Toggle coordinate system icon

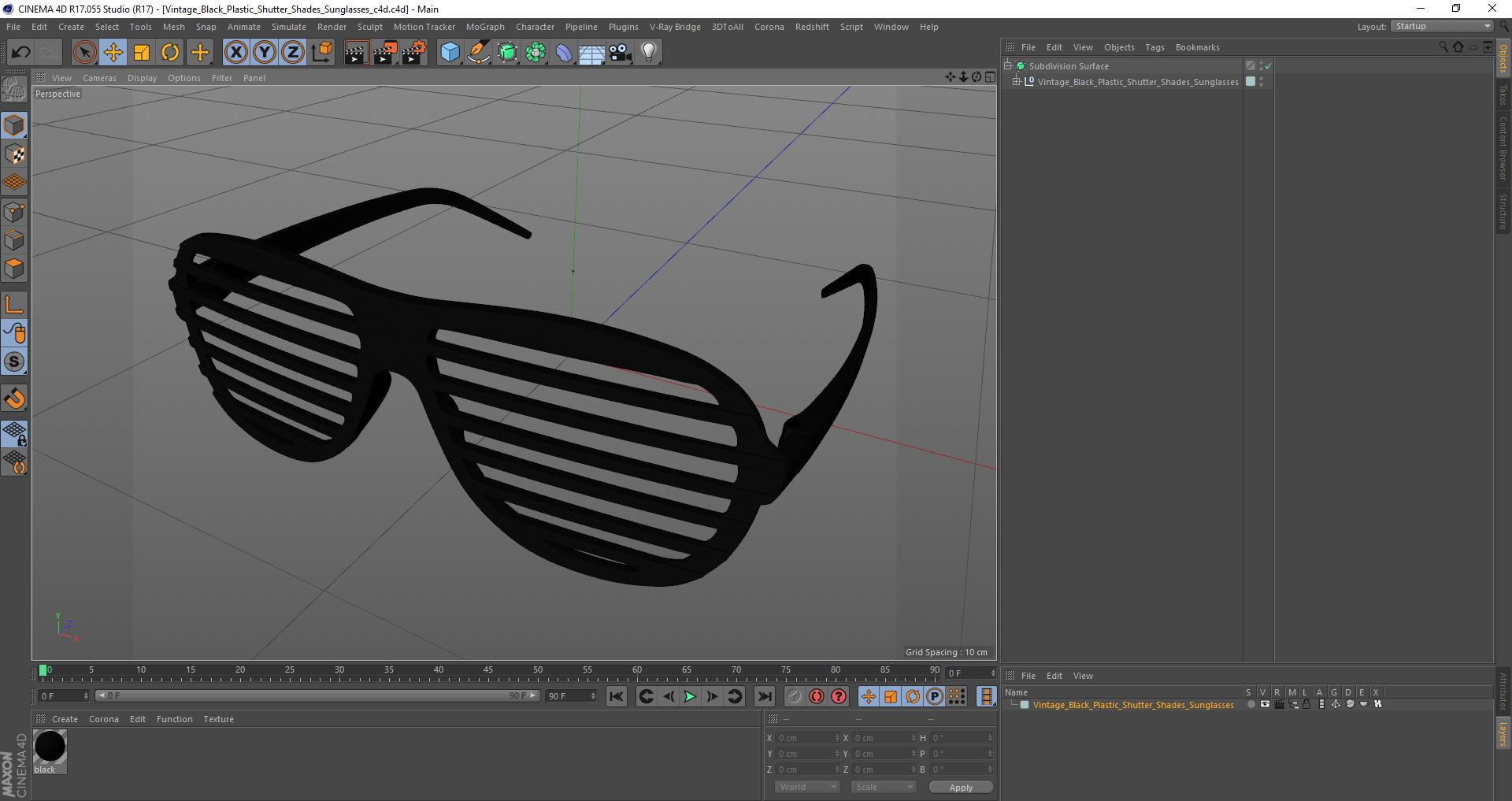pyautogui.click(x=321, y=52)
